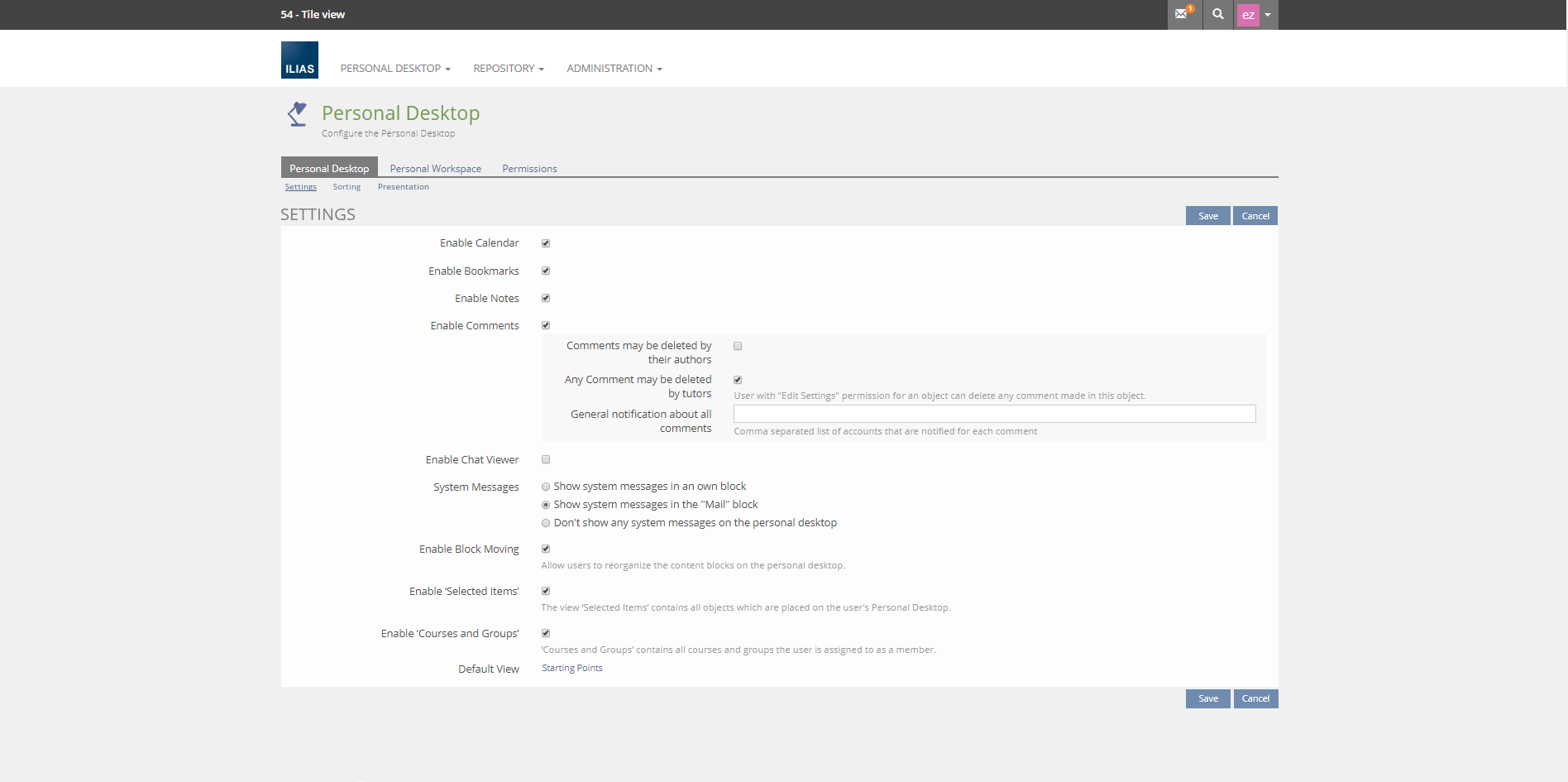
Task: Expand the Administration dropdown menu
Action: coord(614,69)
